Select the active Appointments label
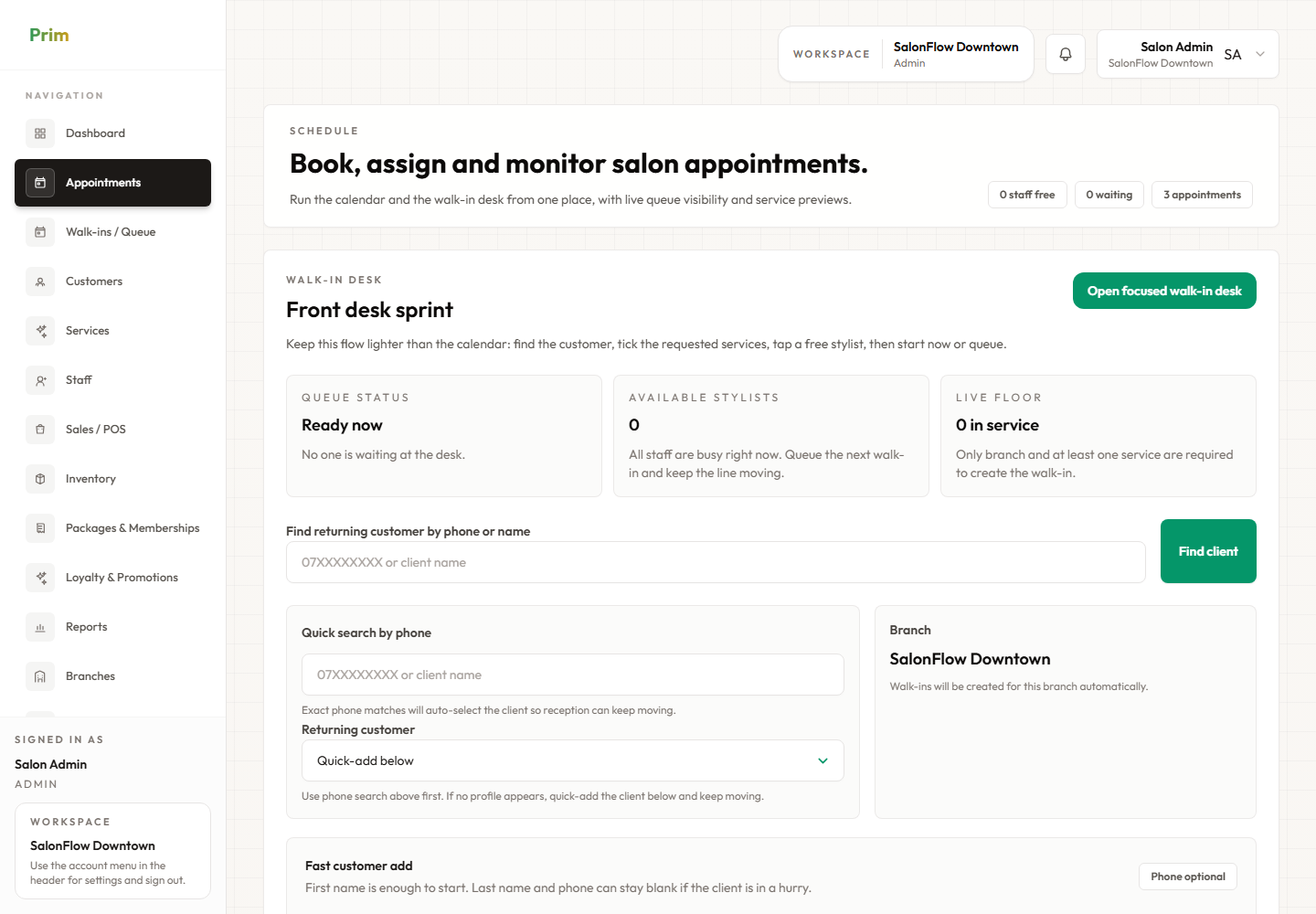Viewport: 1316px width, 914px height. [x=103, y=183]
